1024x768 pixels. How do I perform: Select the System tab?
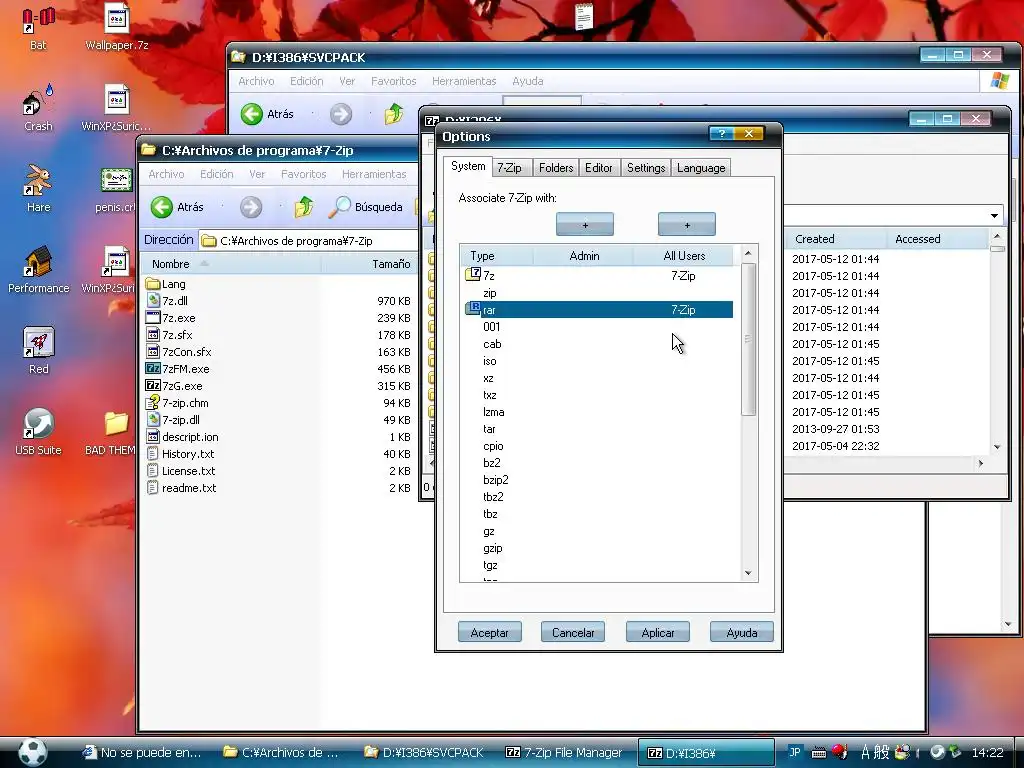468,167
